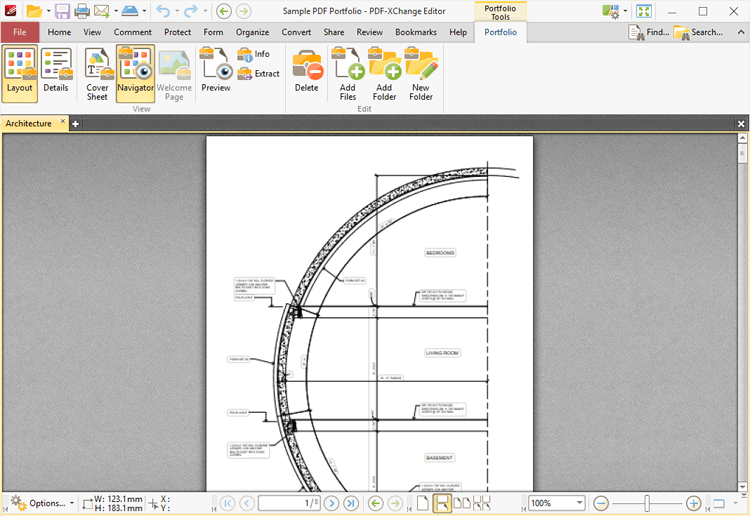This screenshot has height=516, width=750.
Task: Click the Add Folder icon
Action: [384, 74]
